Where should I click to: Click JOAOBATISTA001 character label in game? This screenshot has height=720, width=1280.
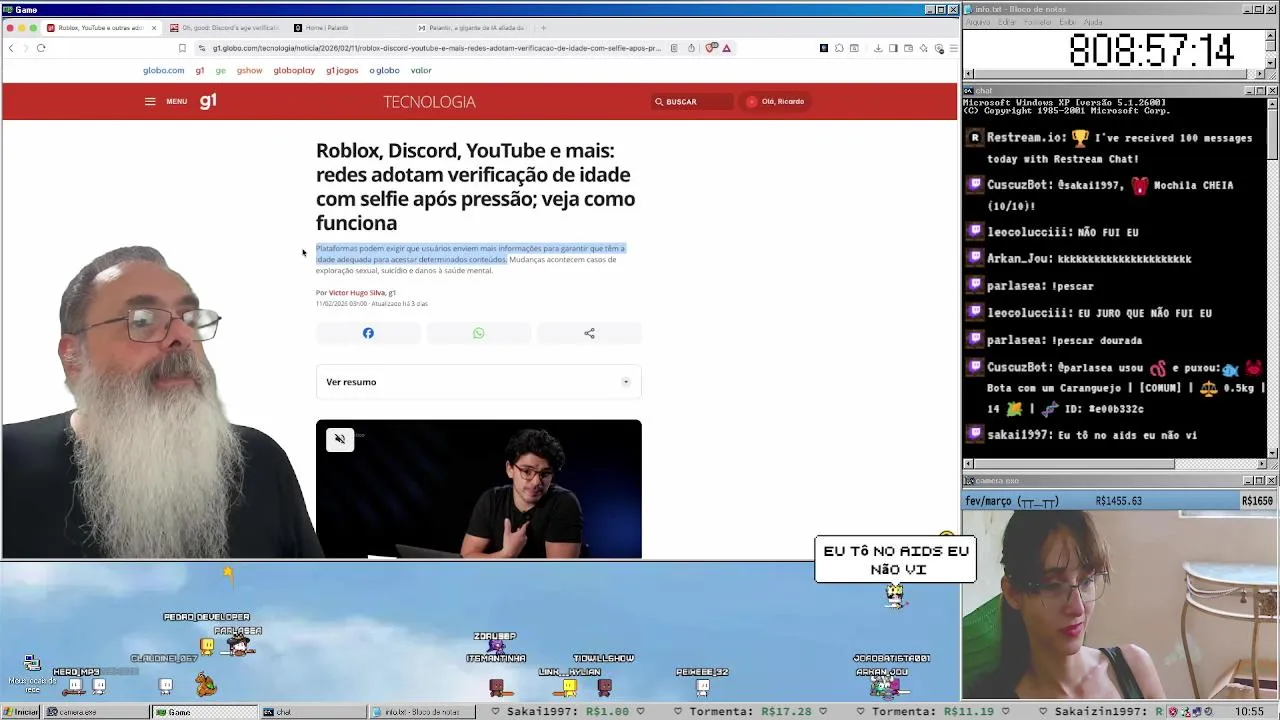pyautogui.click(x=892, y=658)
